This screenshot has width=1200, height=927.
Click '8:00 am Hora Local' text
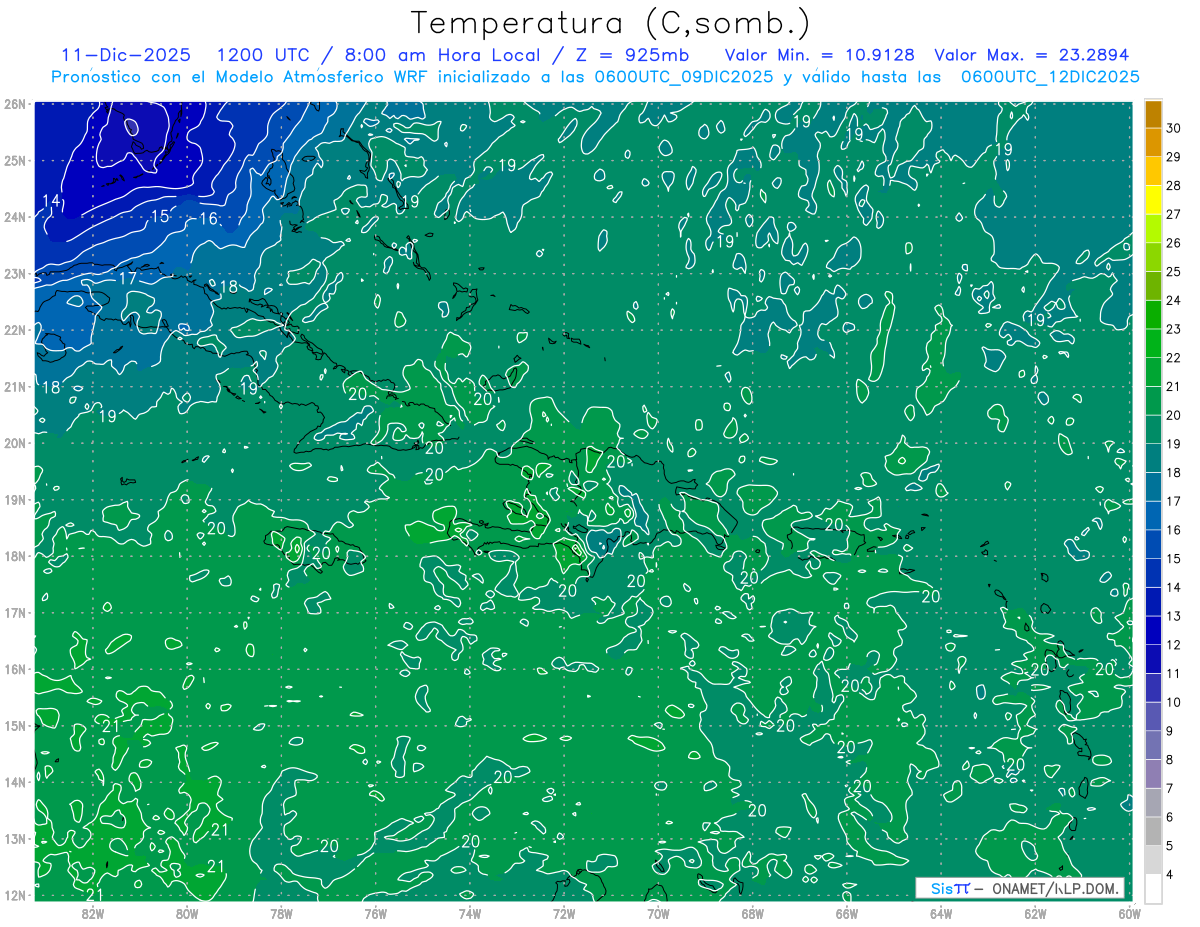444,55
